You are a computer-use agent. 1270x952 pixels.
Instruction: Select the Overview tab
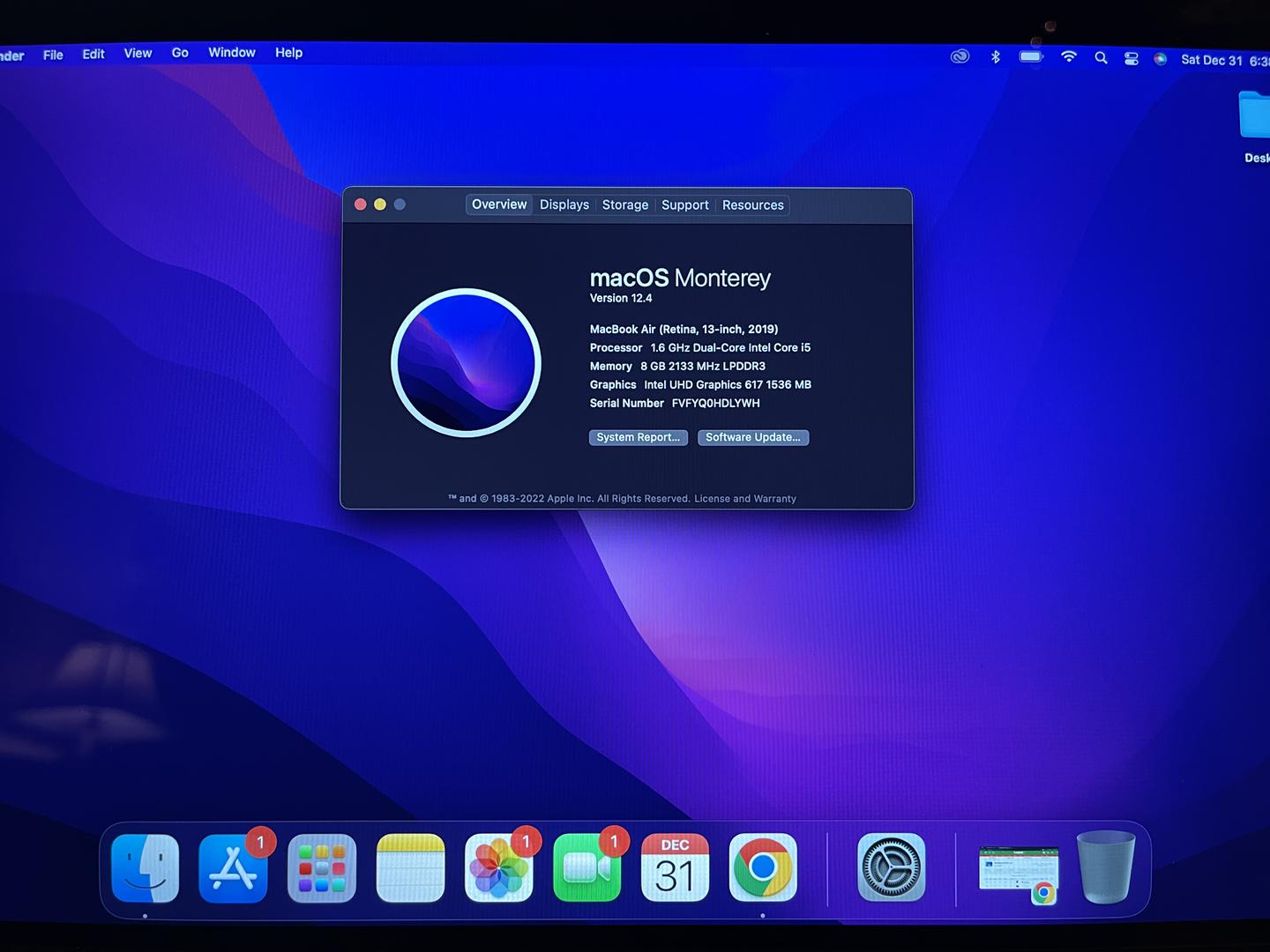tap(499, 205)
